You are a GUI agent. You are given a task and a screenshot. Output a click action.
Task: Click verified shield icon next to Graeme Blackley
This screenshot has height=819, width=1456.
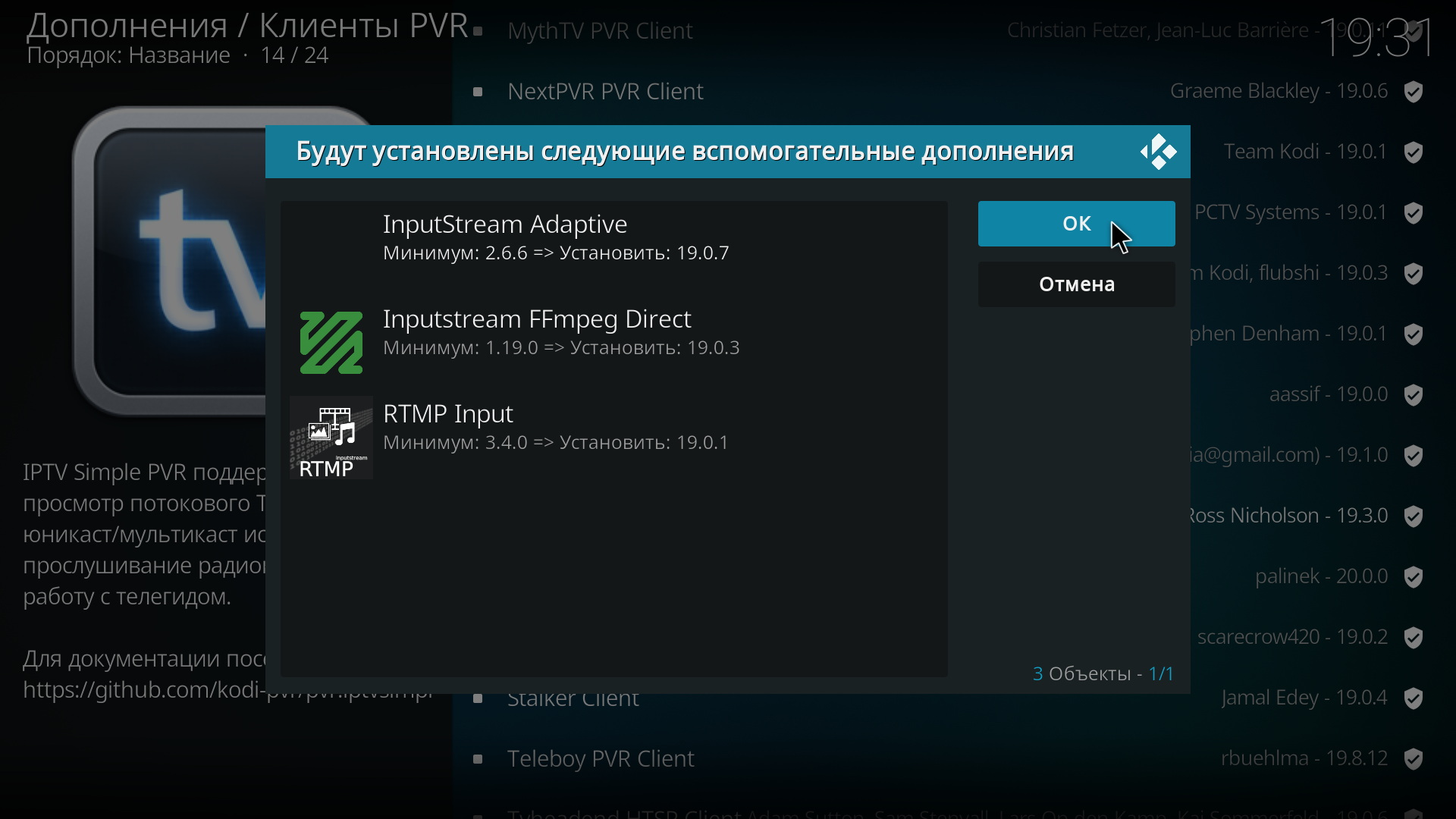click(x=1413, y=92)
